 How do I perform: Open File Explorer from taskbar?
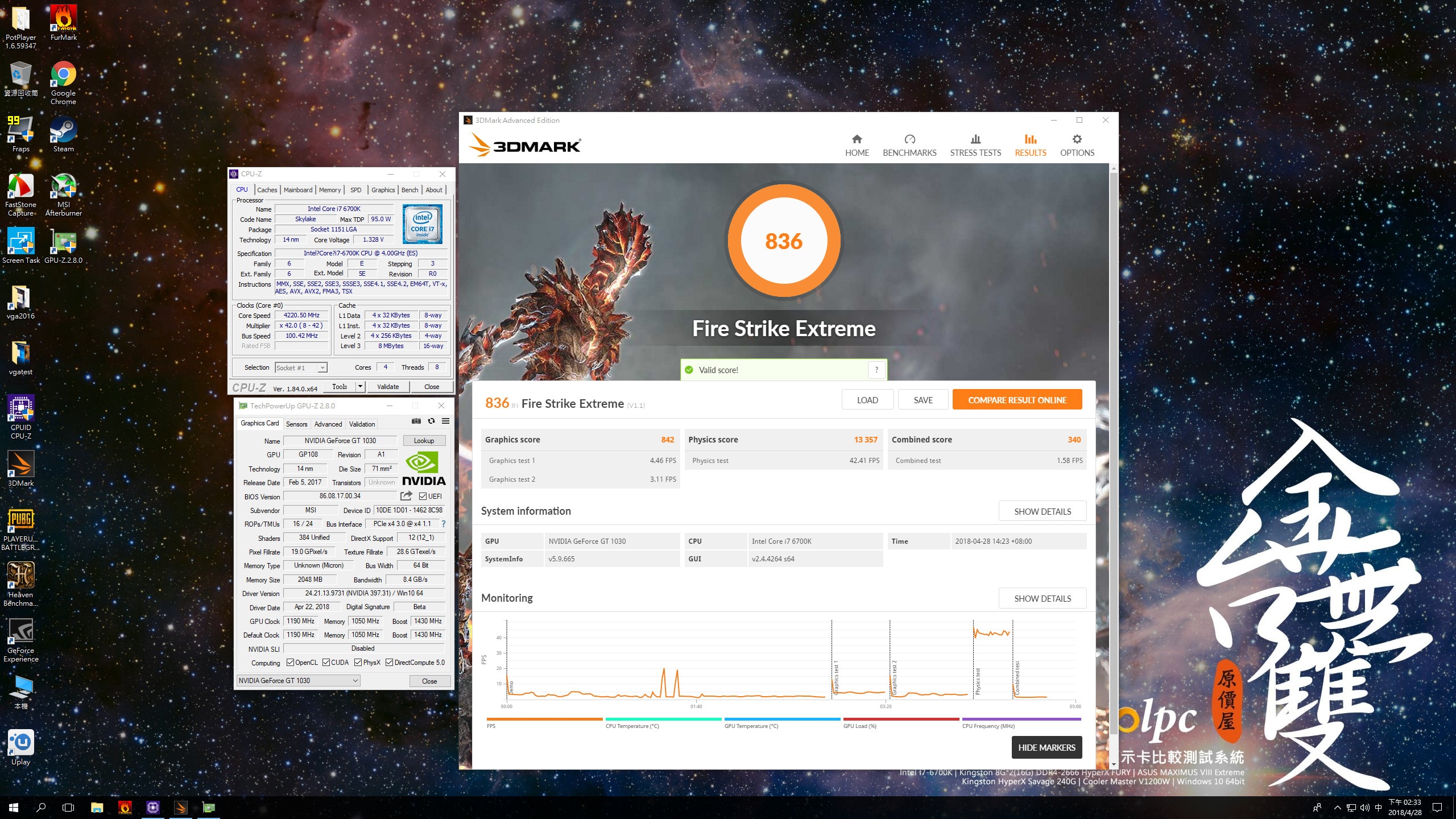tap(97, 807)
